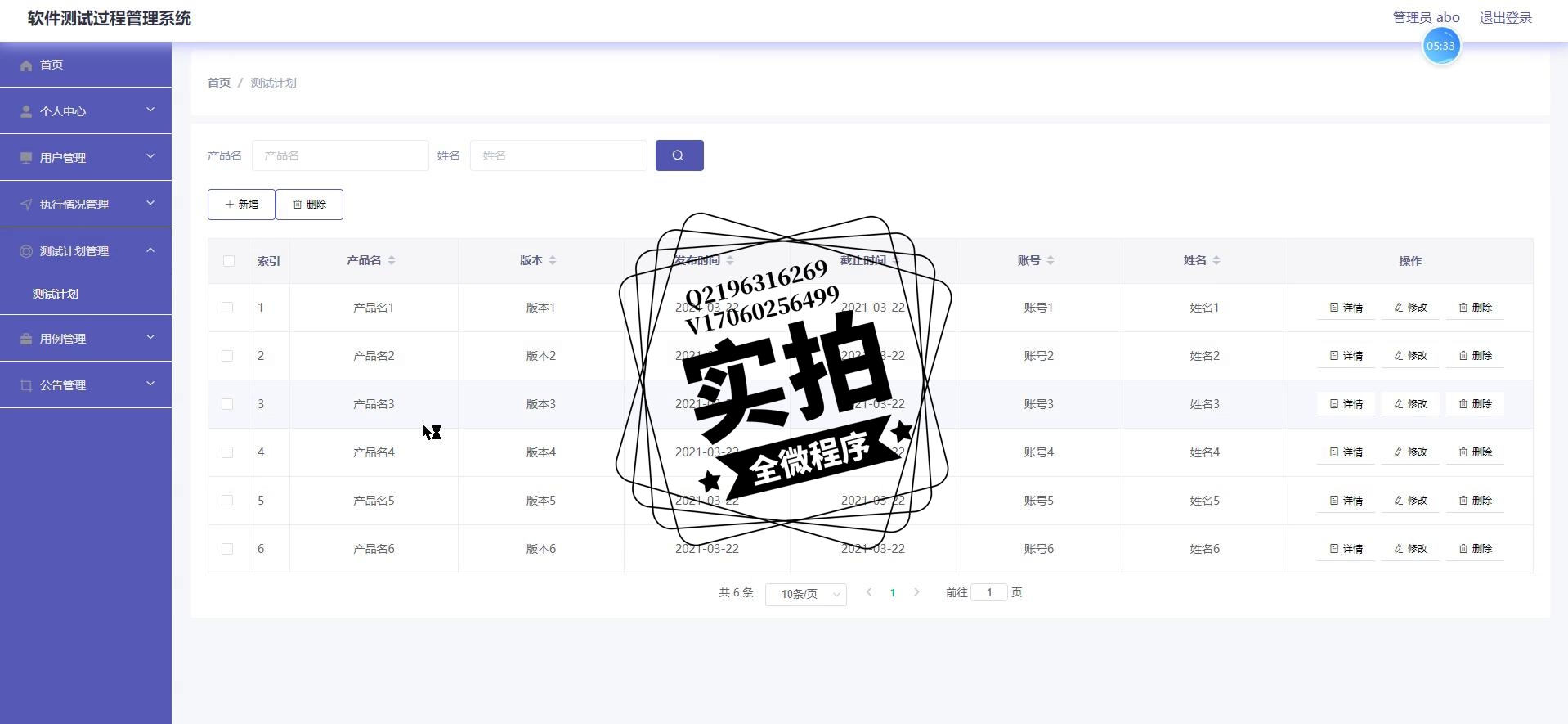Click 修改 for 产品名3 row
This screenshot has width=1568, height=724.
(1410, 404)
